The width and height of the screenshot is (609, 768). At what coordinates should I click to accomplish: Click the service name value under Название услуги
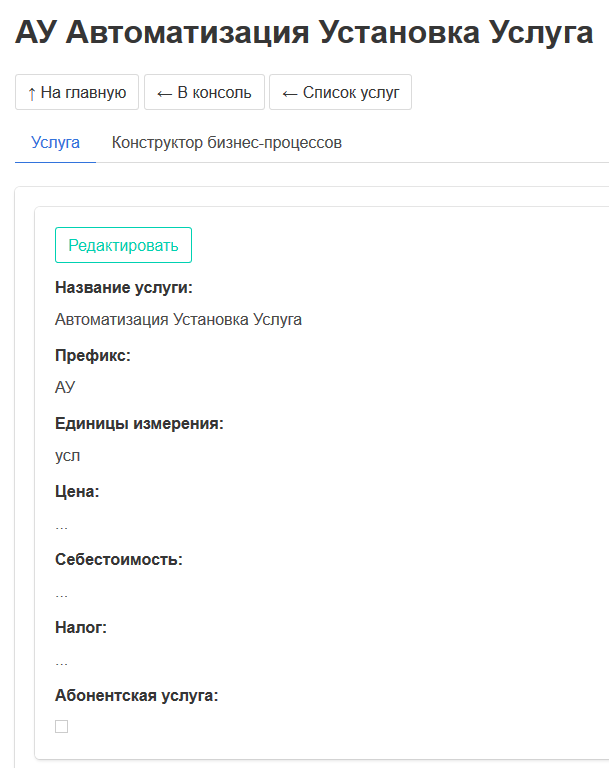click(178, 320)
